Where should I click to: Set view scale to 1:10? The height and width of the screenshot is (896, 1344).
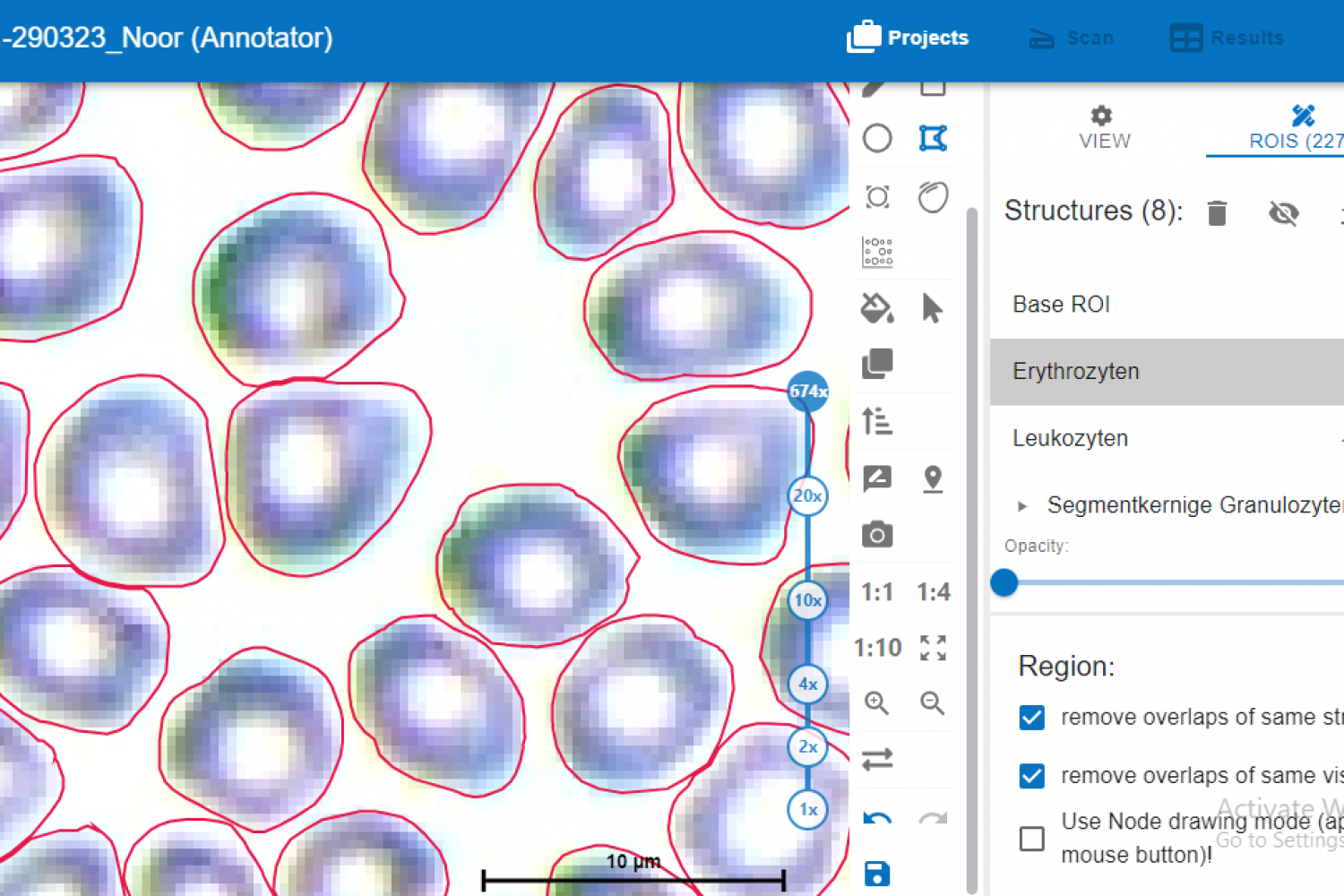click(877, 647)
